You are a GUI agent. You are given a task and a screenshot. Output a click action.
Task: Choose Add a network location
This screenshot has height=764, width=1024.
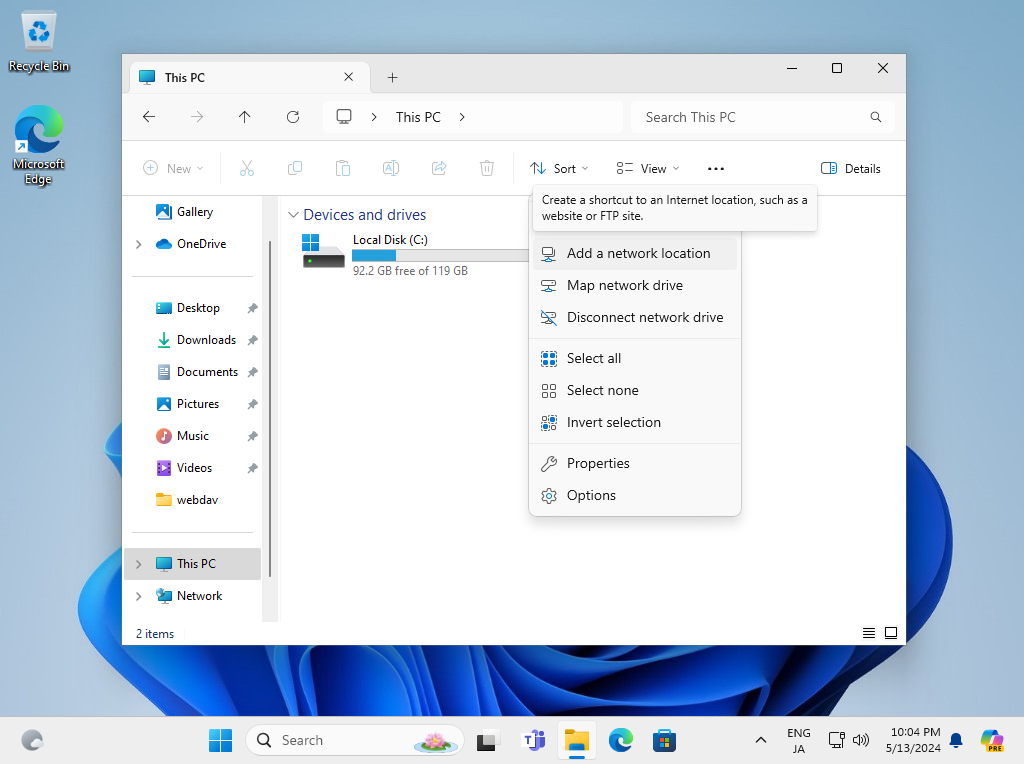tap(635, 253)
